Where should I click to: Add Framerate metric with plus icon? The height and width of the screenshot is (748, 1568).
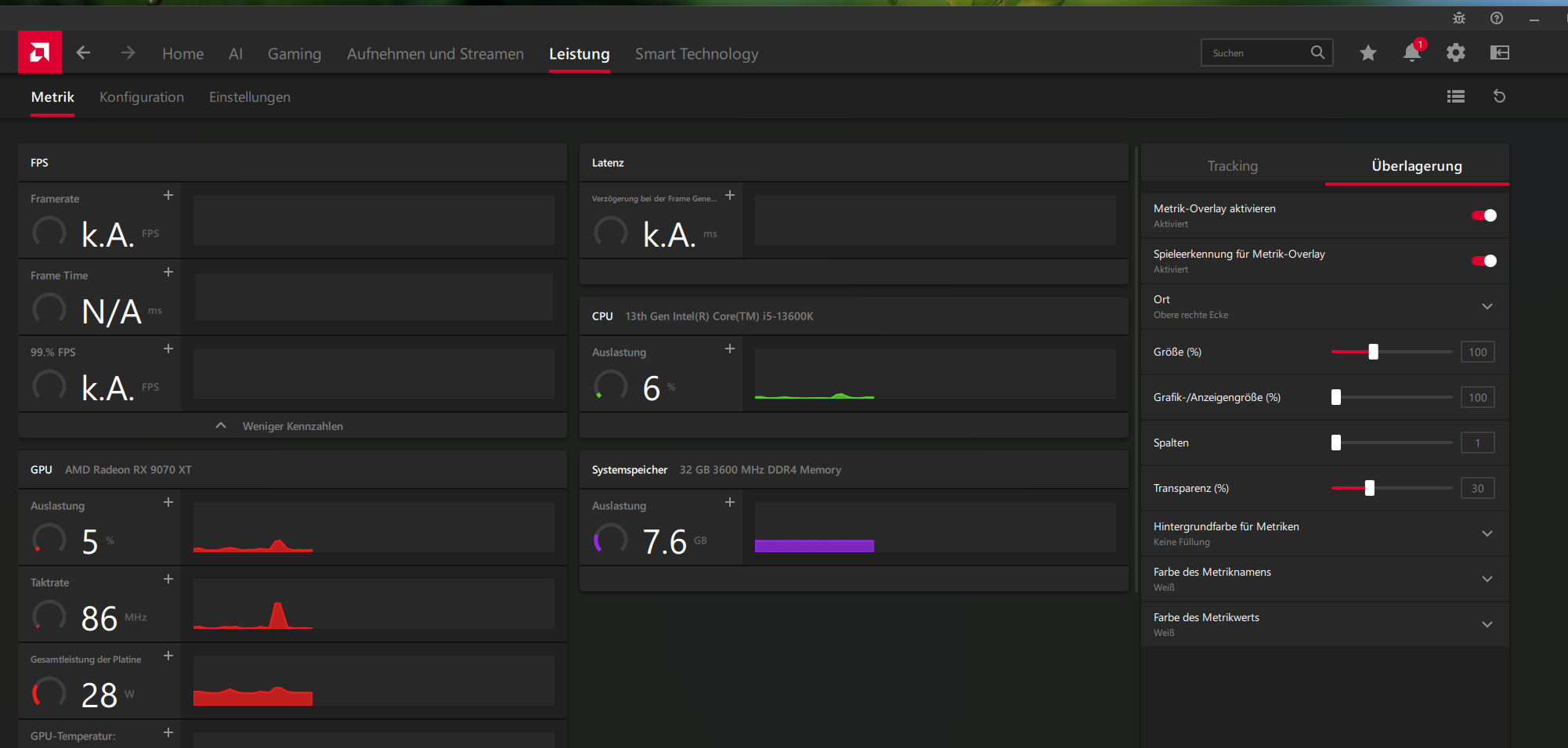click(168, 195)
